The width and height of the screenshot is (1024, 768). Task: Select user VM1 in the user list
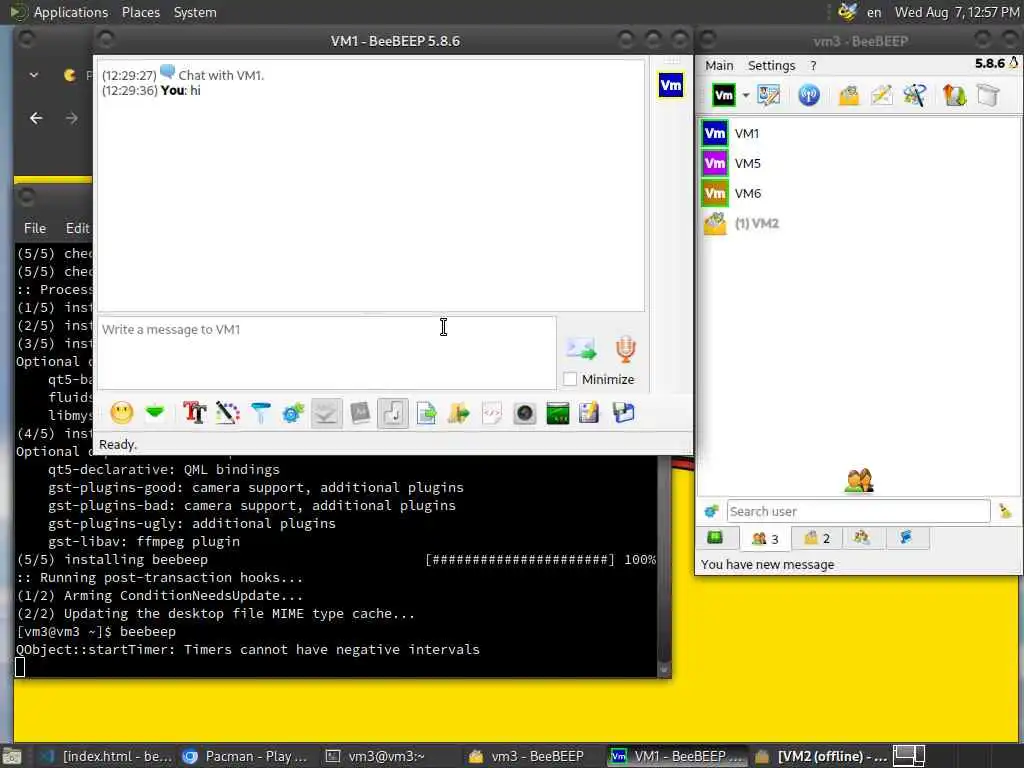(859, 133)
